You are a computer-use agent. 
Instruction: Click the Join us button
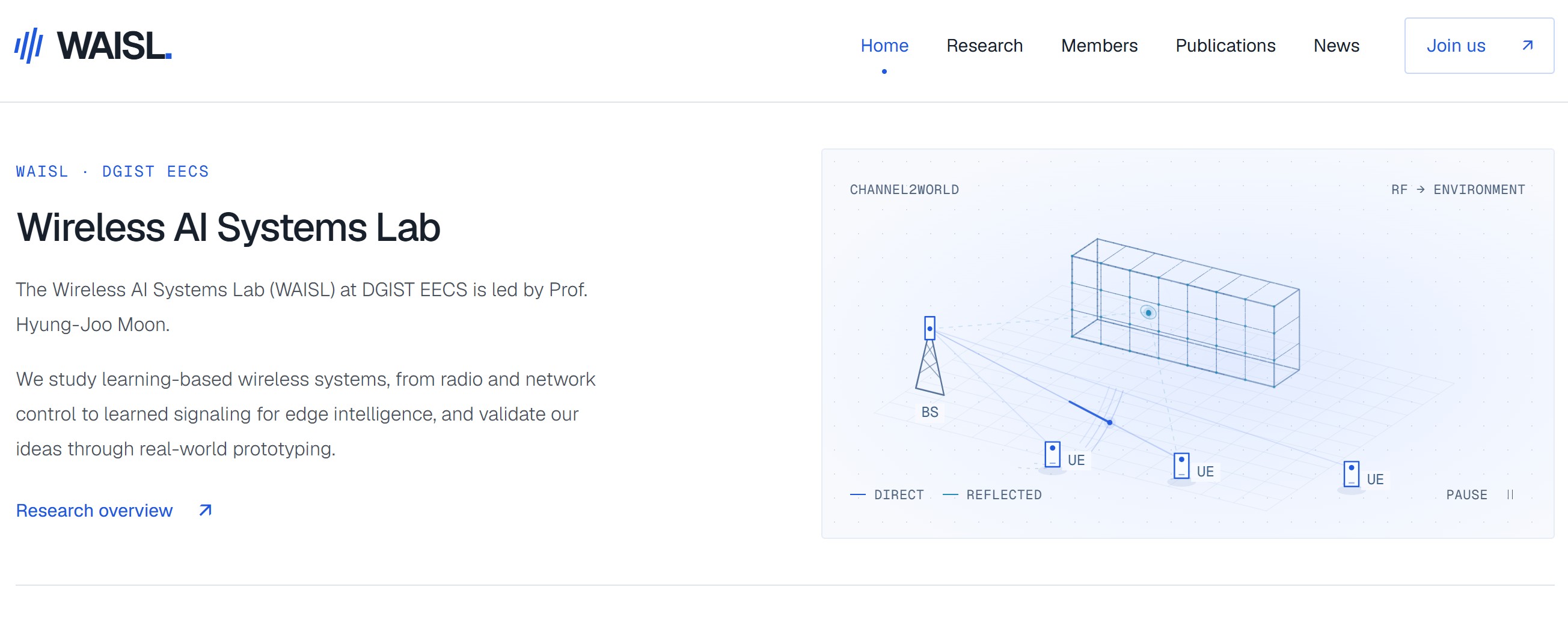click(x=1478, y=46)
